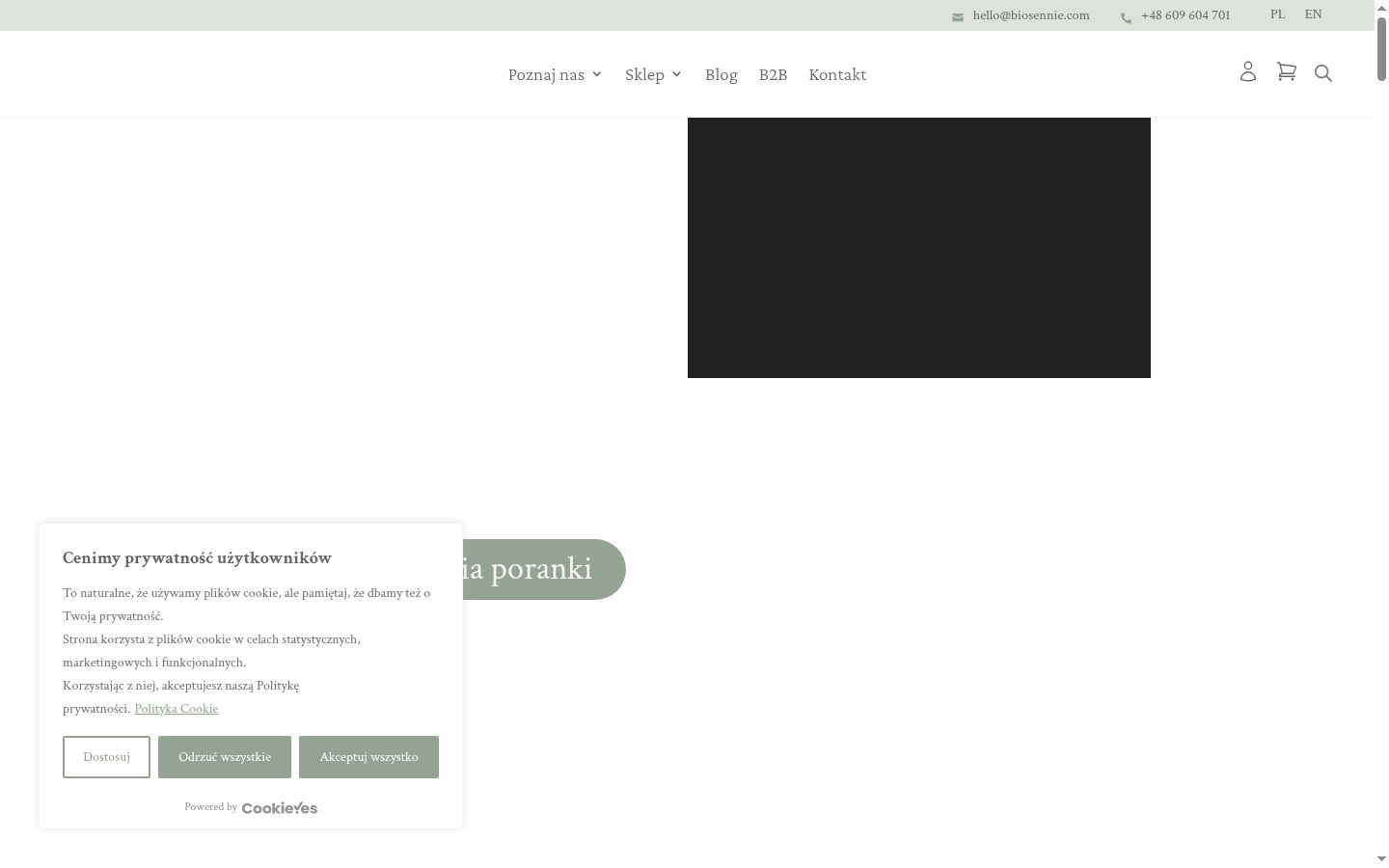
Task: Open the Blog menu item
Action: point(722,74)
